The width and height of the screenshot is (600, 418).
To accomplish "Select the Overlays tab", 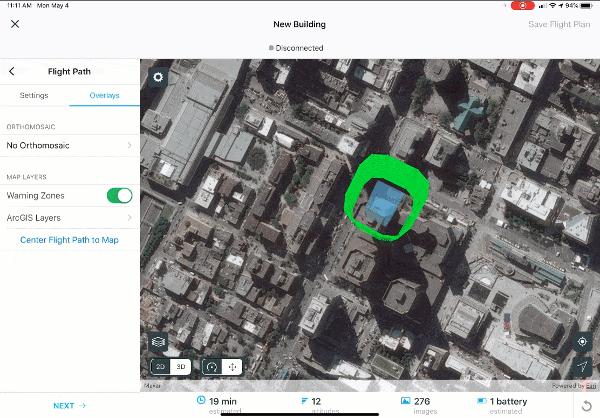I will point(104,95).
